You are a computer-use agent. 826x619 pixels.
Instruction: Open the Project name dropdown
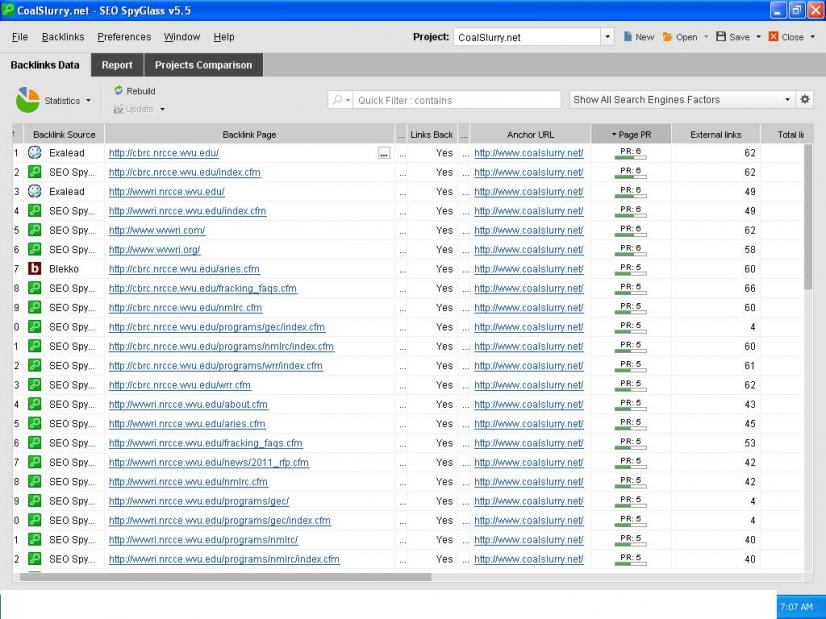pyautogui.click(x=607, y=37)
